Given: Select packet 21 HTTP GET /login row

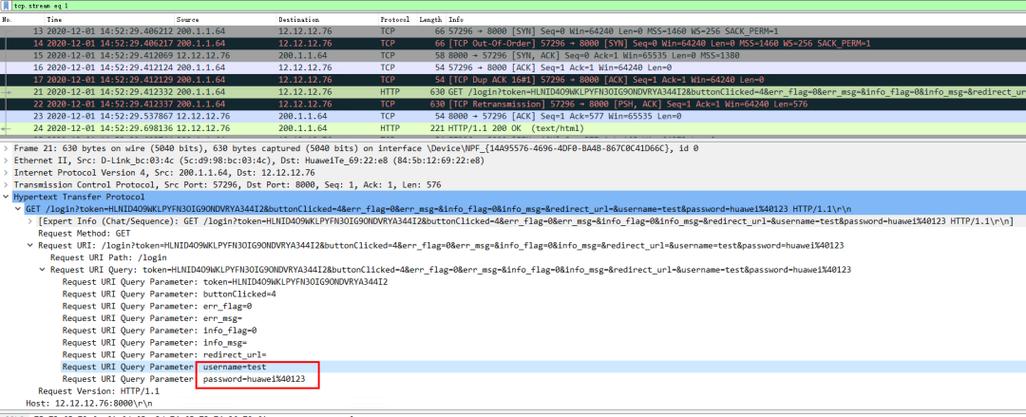Looking at the screenshot, I should click(513, 92).
